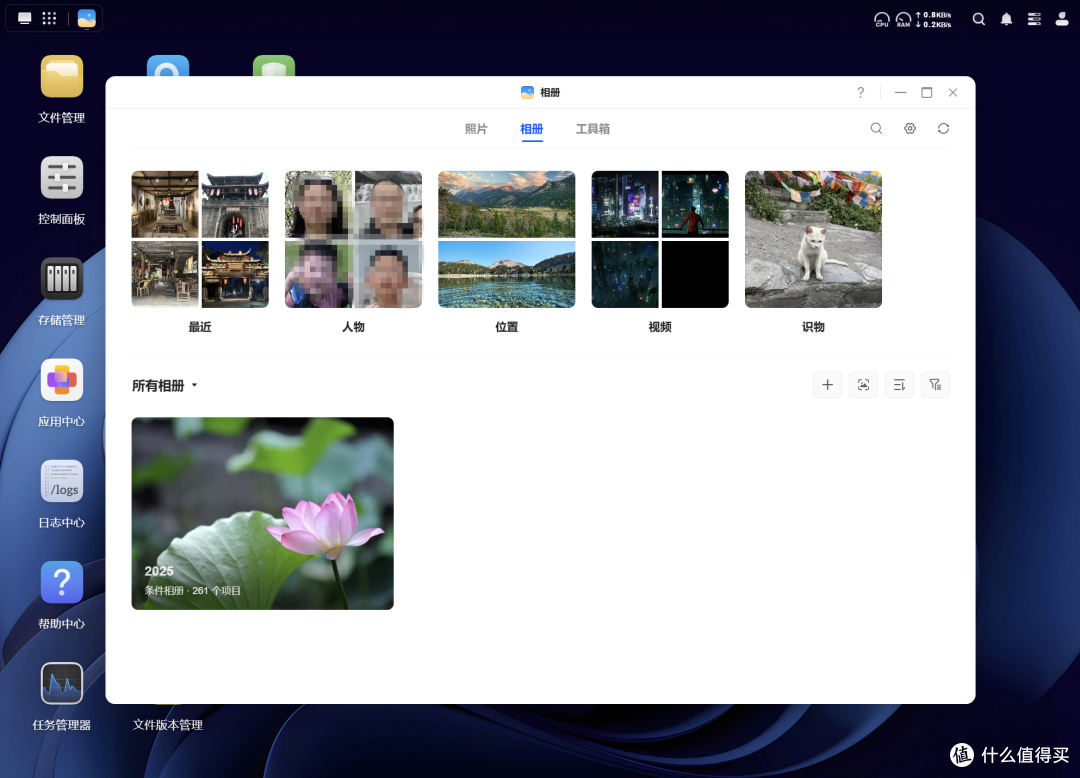Select the 相册 app in the taskbar
Screen dimensions: 1080x778
coord(87,18)
